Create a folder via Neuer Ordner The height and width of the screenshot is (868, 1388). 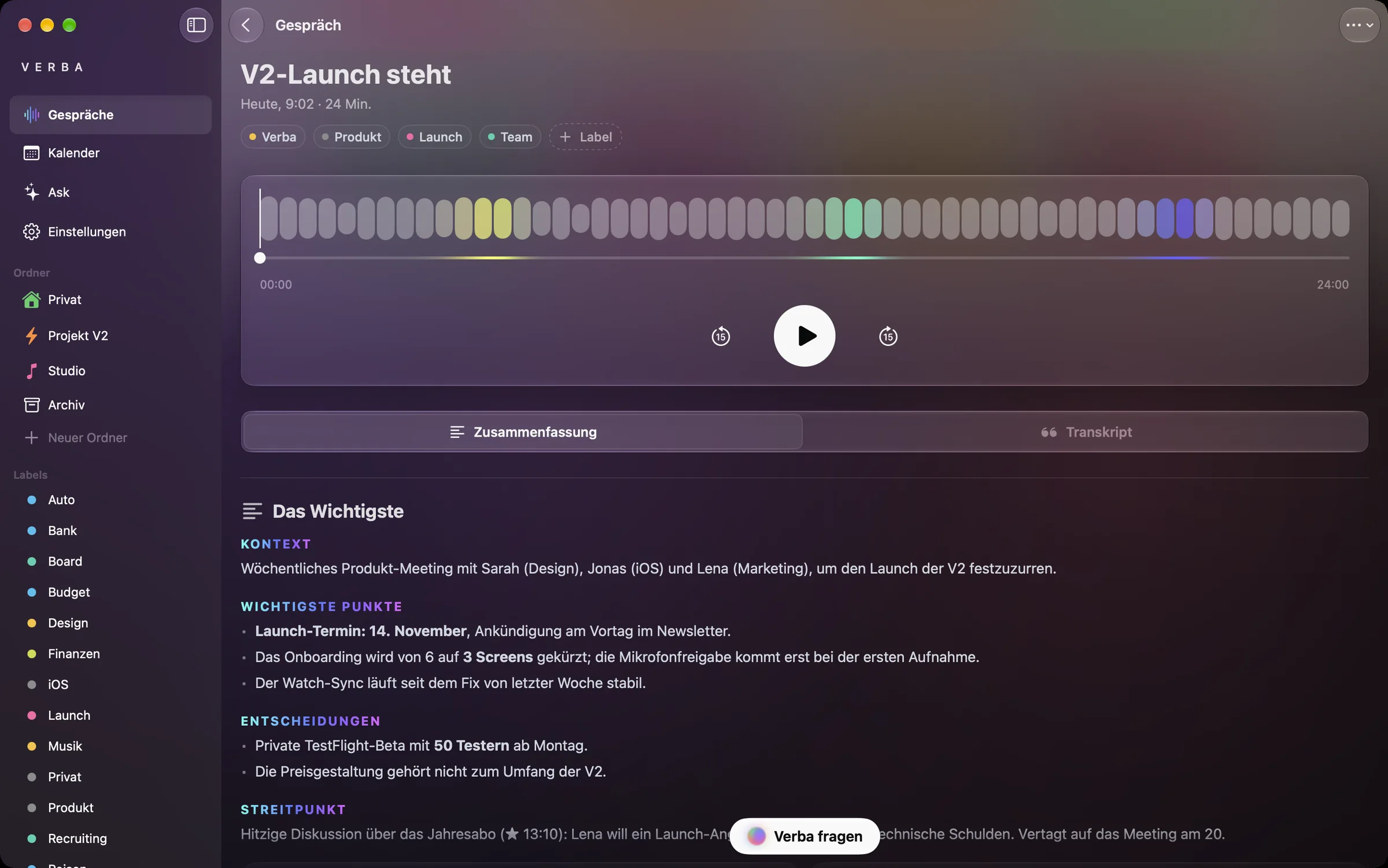[76, 438]
